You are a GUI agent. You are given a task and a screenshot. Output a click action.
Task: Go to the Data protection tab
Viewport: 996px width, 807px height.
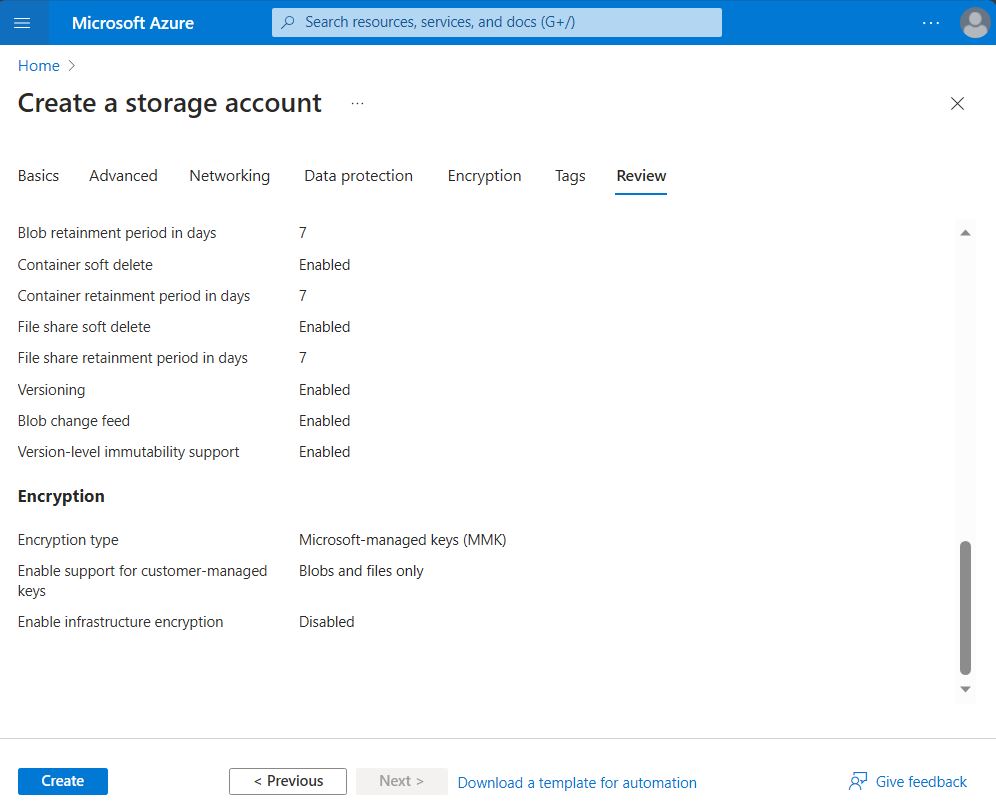[x=358, y=176]
